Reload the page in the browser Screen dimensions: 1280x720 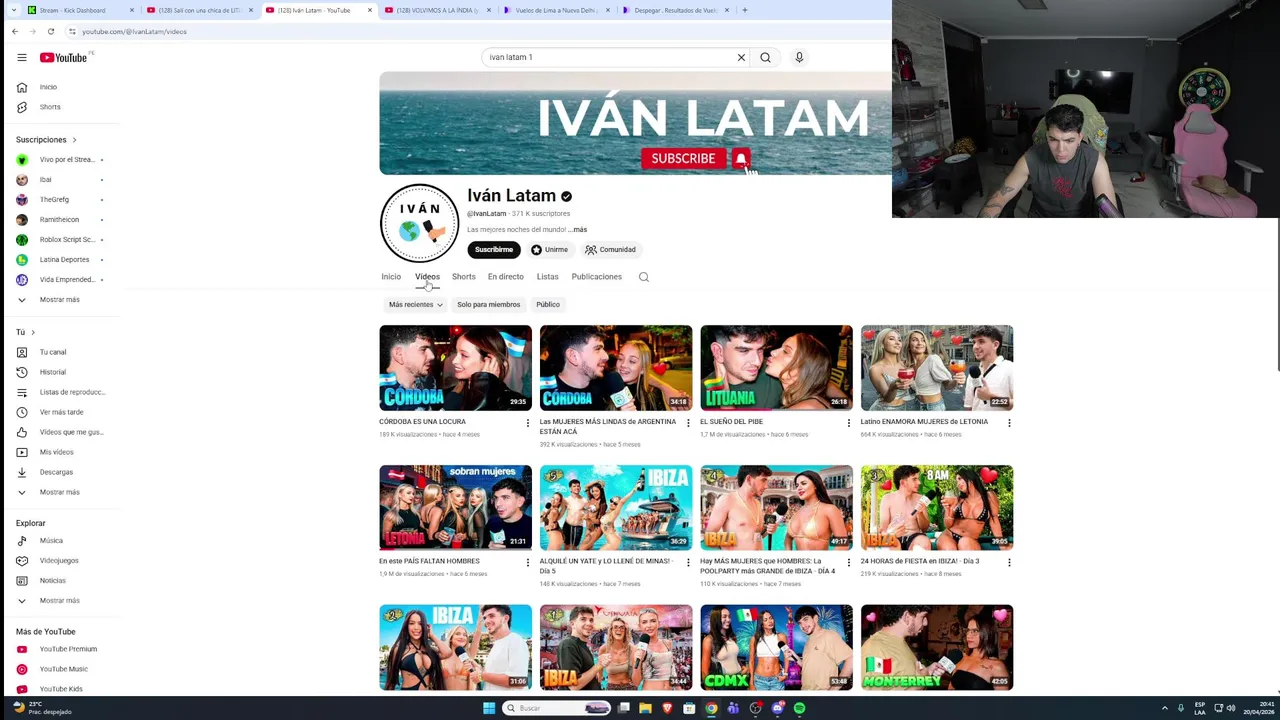51,31
